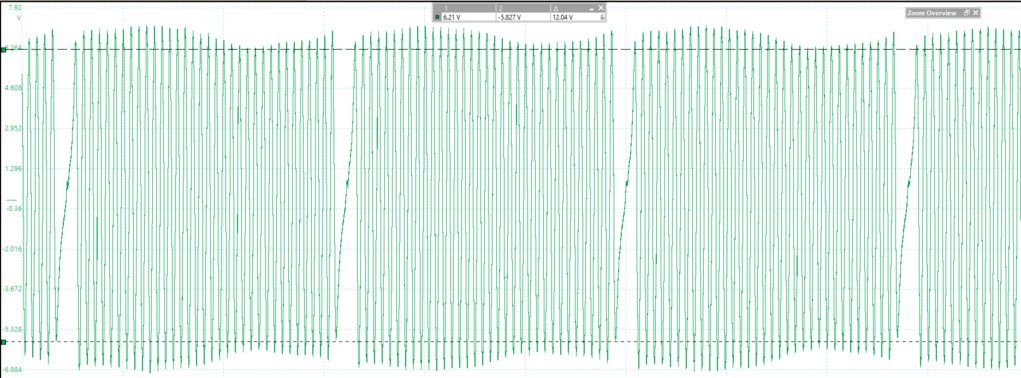Click the lock icon in ruler legend
The width and height of the screenshot is (1021, 378).
tap(602, 17)
